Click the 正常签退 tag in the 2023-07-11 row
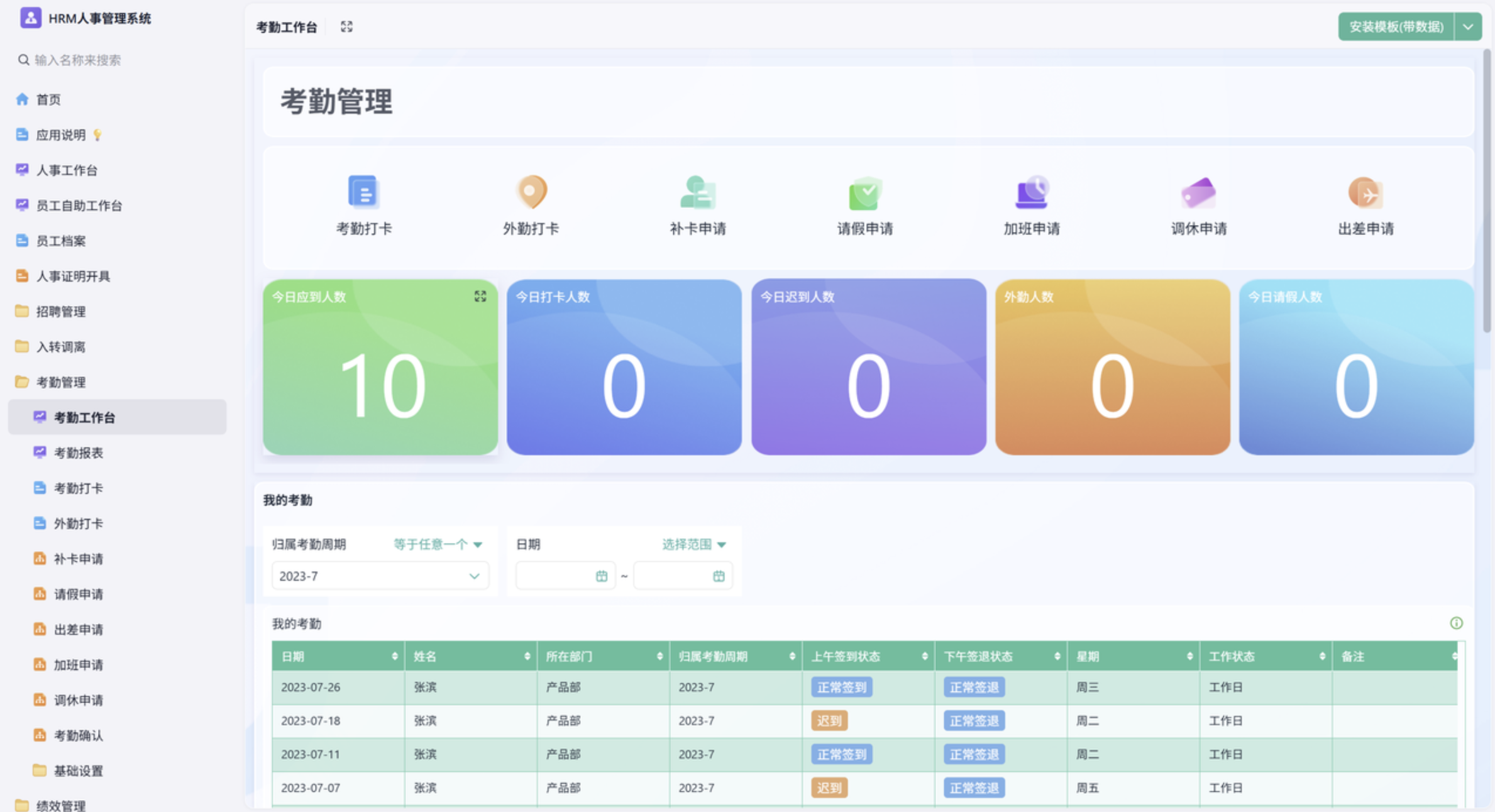 (974, 754)
